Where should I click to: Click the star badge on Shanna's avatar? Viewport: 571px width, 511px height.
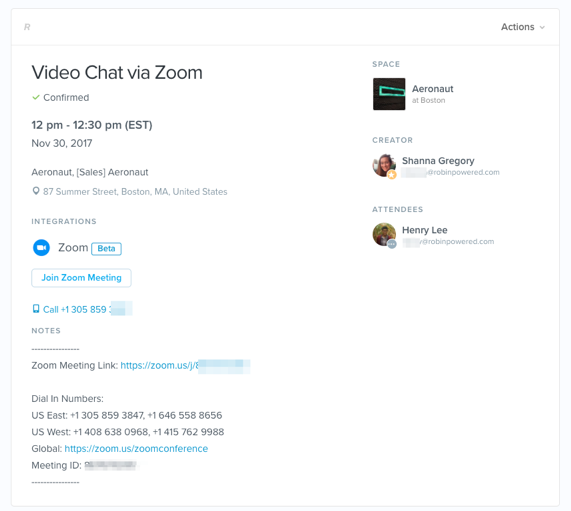[x=392, y=175]
